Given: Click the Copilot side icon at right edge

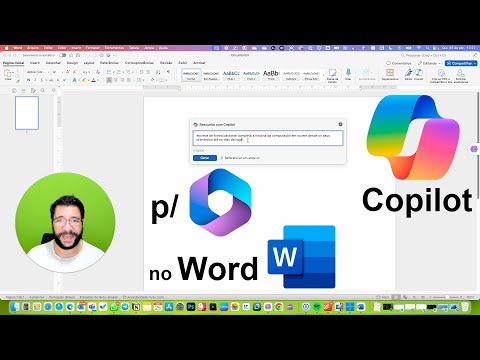Looking at the screenshot, I should click(474, 149).
